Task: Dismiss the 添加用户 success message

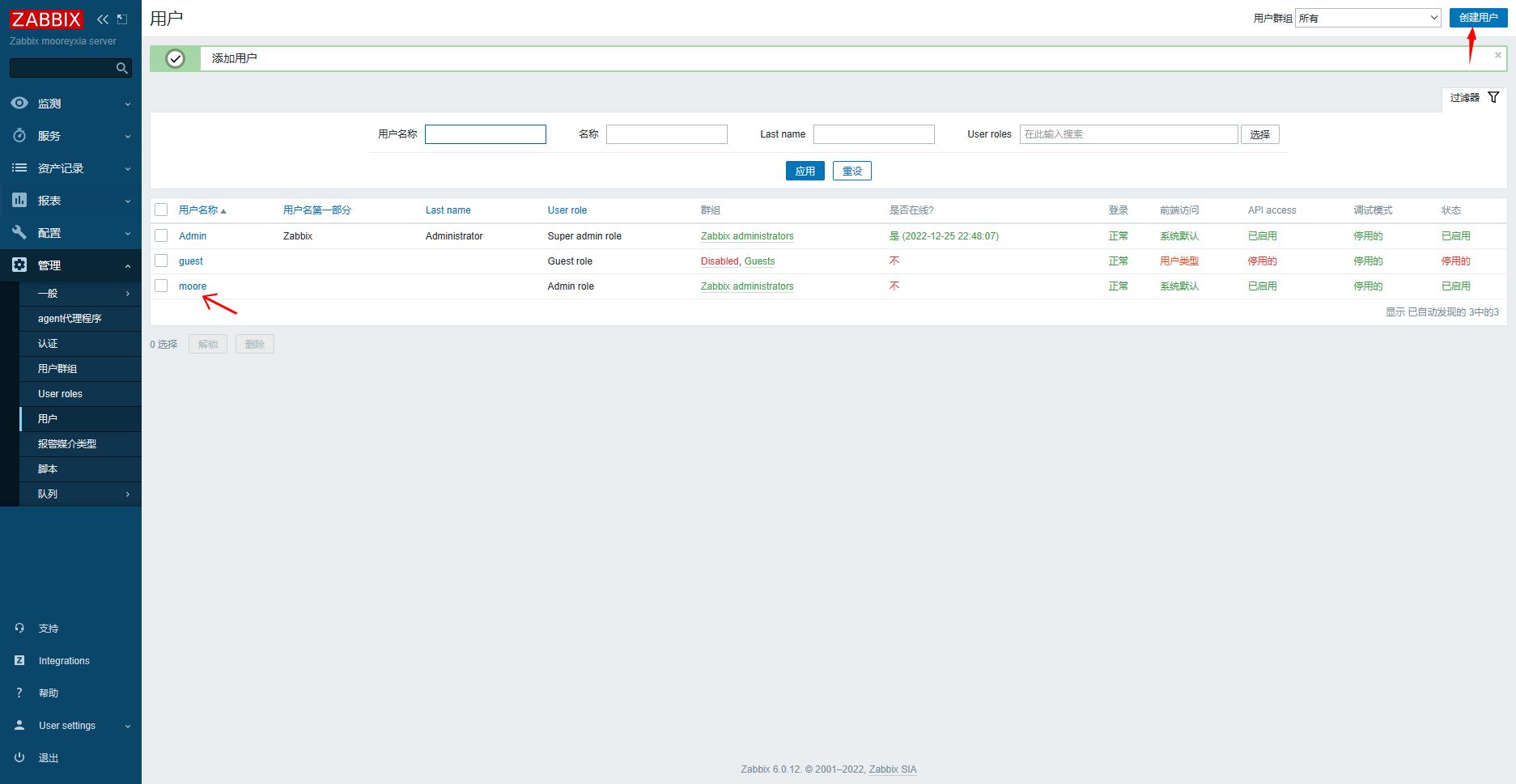Action: (1497, 55)
